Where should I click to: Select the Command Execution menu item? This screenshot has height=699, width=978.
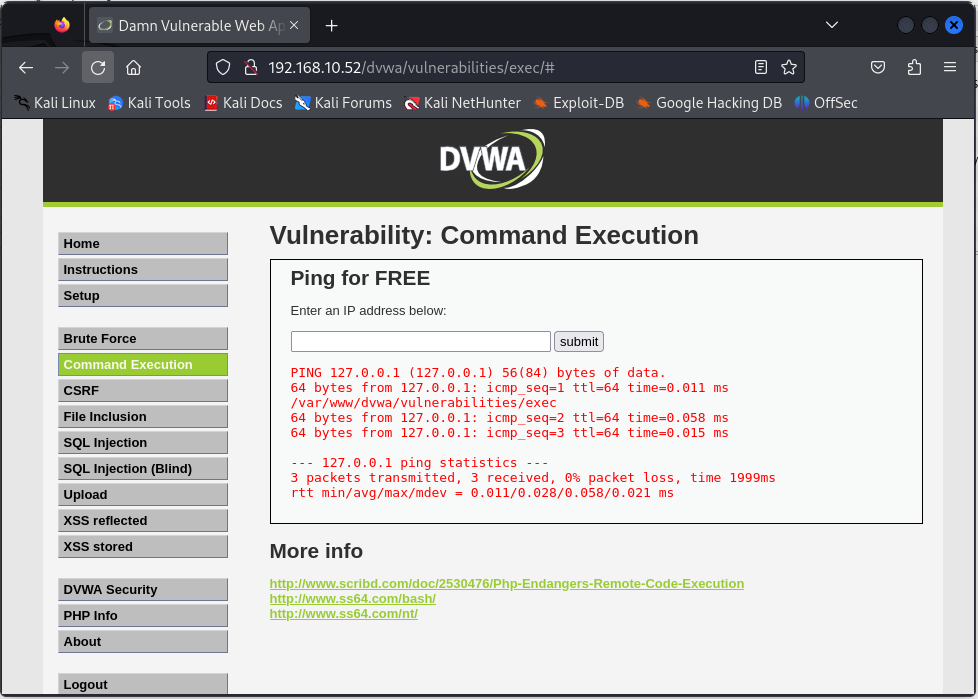143,365
